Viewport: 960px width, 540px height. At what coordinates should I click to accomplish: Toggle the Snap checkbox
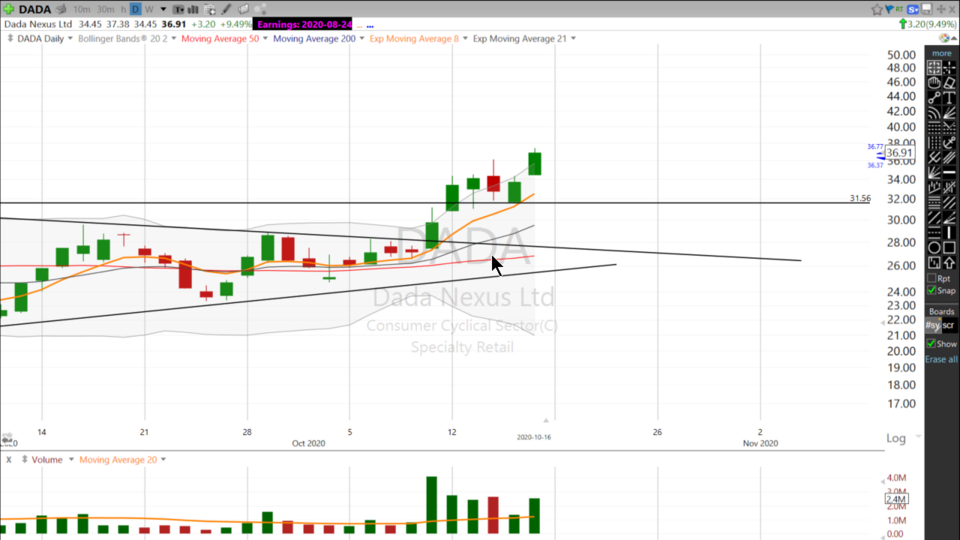click(x=932, y=290)
